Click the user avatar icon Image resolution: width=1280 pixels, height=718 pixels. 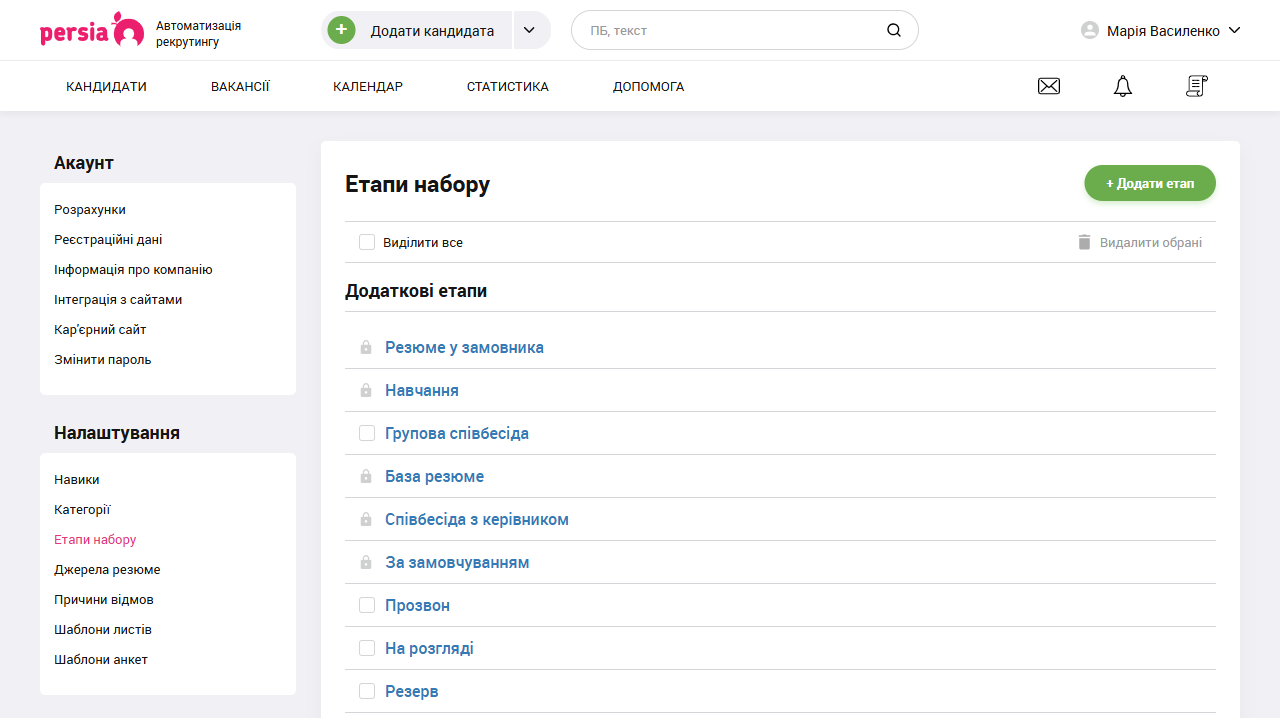coord(1090,31)
